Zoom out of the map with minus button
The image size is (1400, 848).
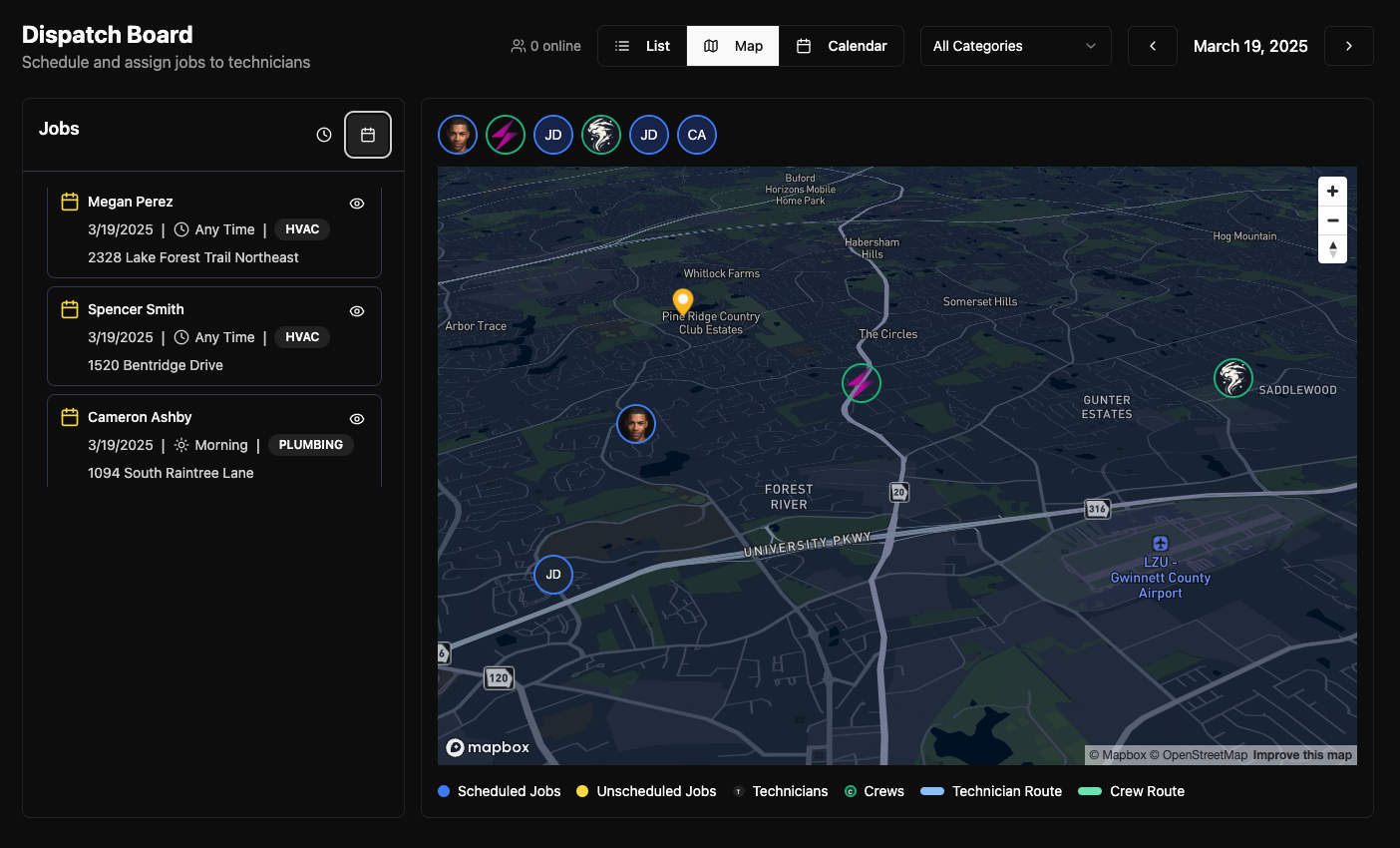(x=1332, y=220)
